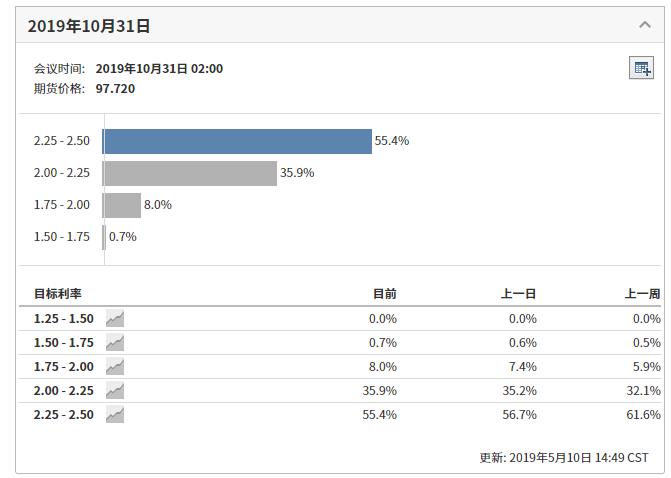Click the 1.25 - 1.50 table row label
Image resolution: width=671 pixels, height=478 pixels.
click(x=64, y=319)
